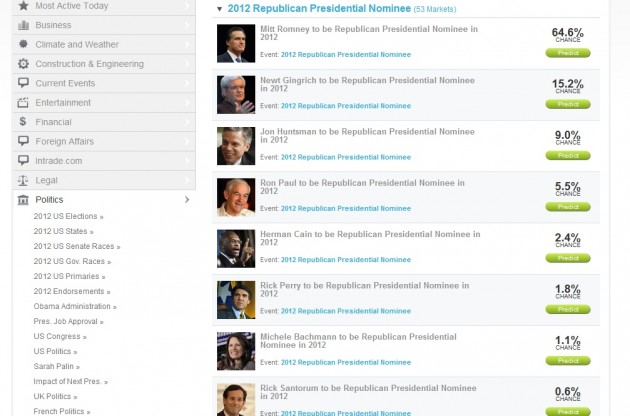The height and width of the screenshot is (416, 630).
Task: Click the Legal scales icon
Action: [x=23, y=180]
